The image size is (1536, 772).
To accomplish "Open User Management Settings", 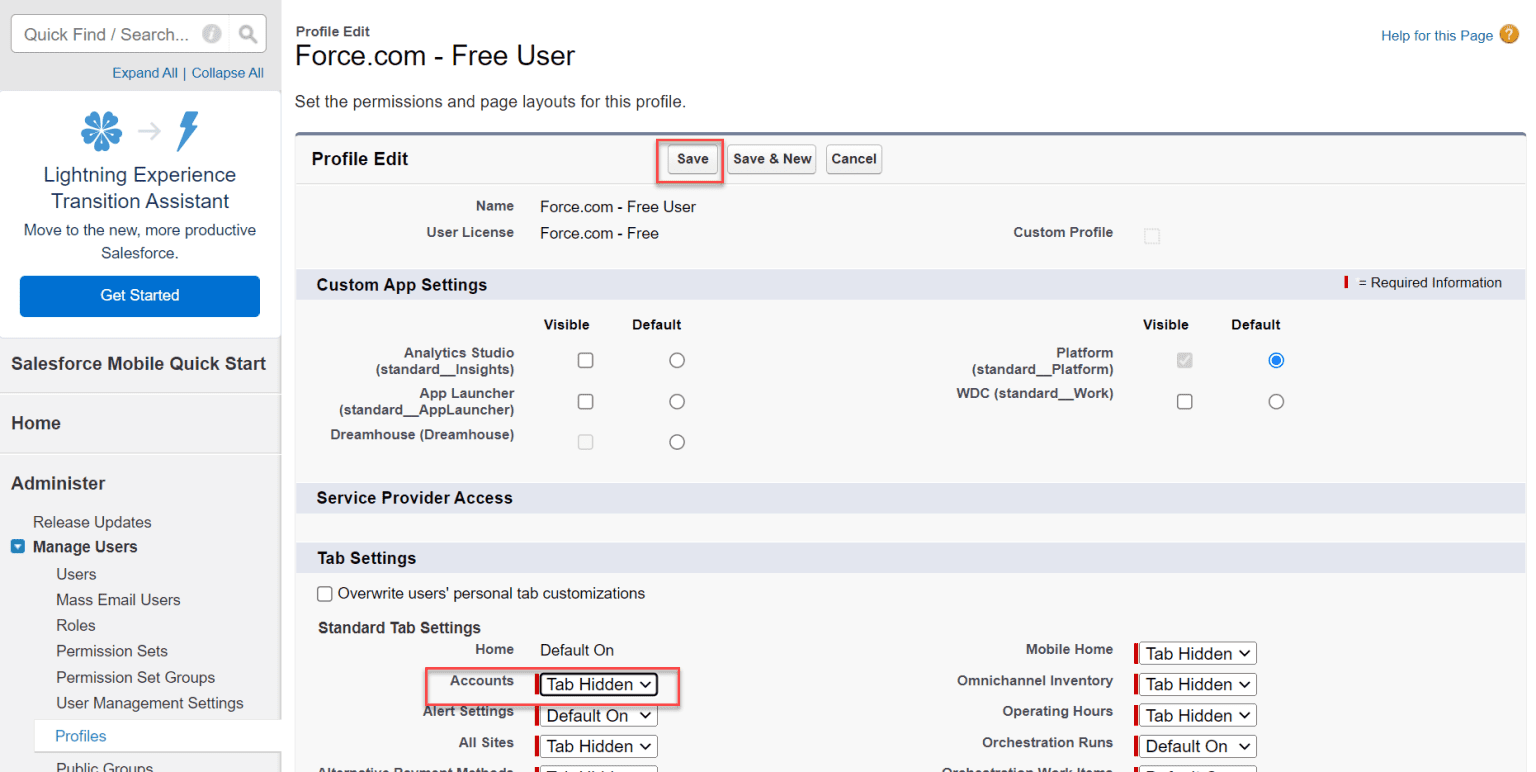I will tap(150, 704).
